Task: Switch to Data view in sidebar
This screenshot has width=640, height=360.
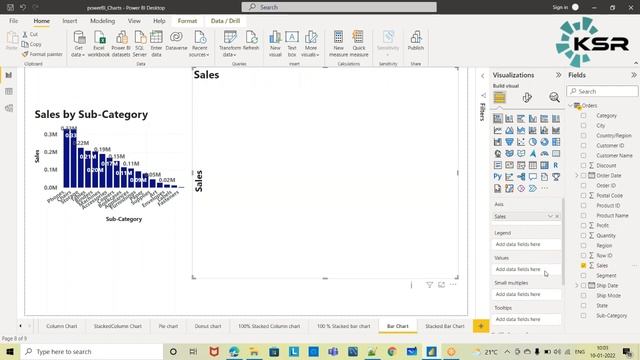Action: tap(9, 91)
